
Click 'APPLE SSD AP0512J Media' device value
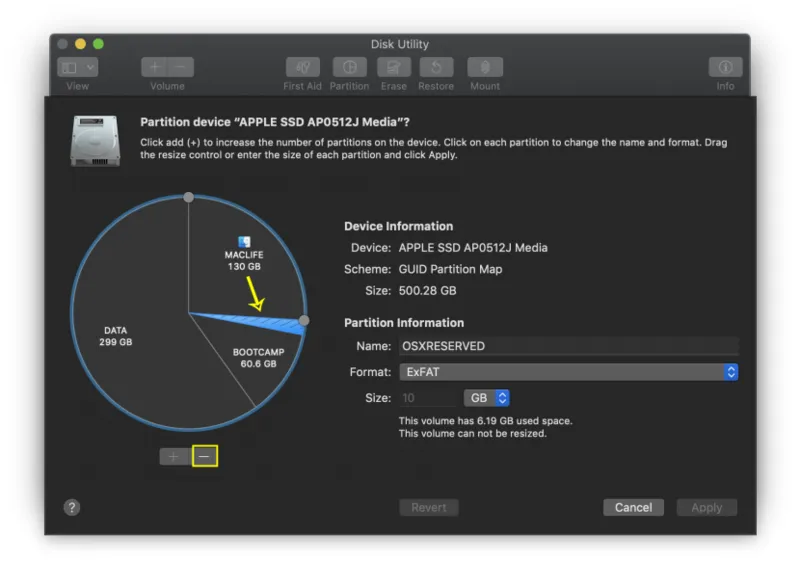473,248
